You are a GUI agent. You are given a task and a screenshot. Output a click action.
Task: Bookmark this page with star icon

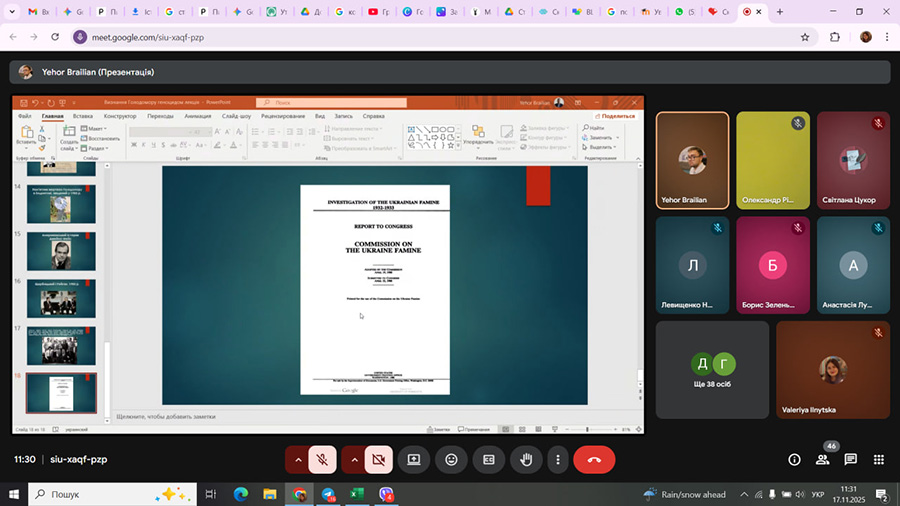805,37
